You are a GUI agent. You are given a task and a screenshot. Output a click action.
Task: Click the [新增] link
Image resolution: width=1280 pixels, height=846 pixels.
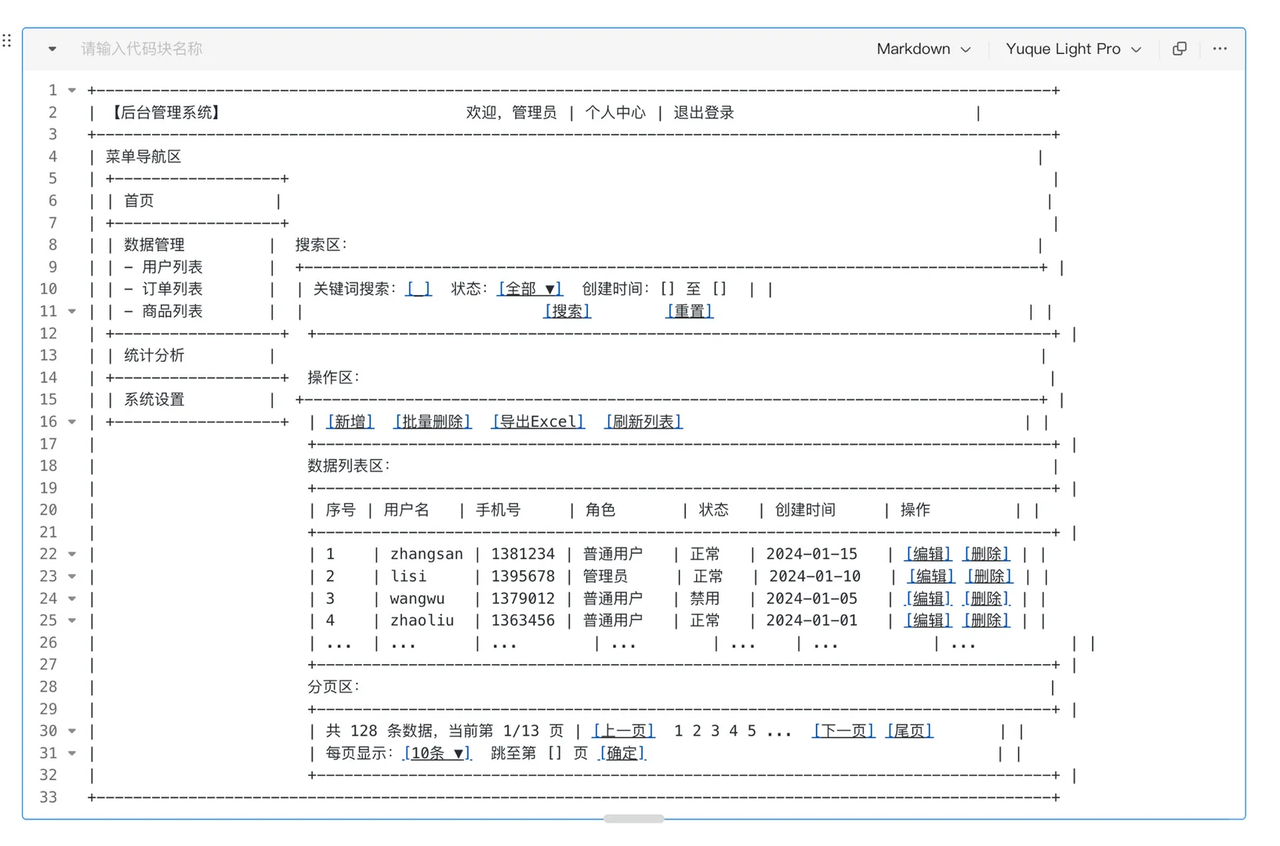350,421
